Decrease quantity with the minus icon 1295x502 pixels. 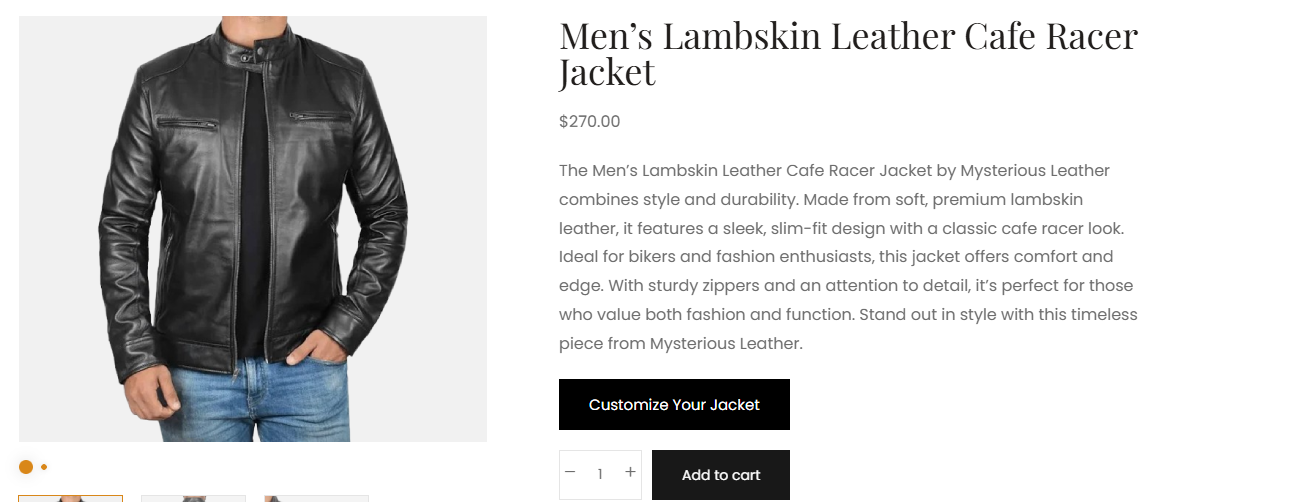570,472
